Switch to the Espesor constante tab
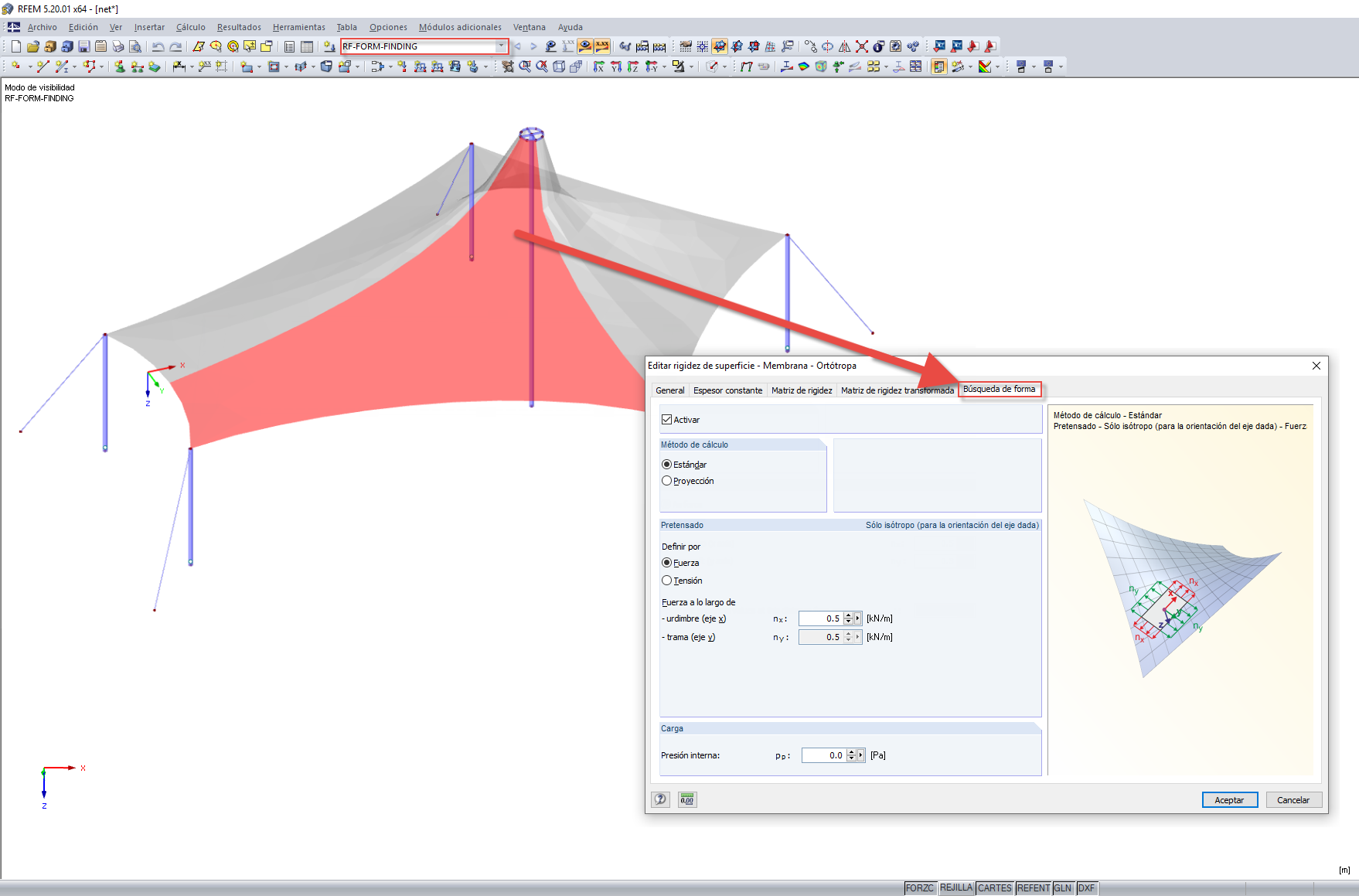The width and height of the screenshot is (1359, 896). click(727, 390)
